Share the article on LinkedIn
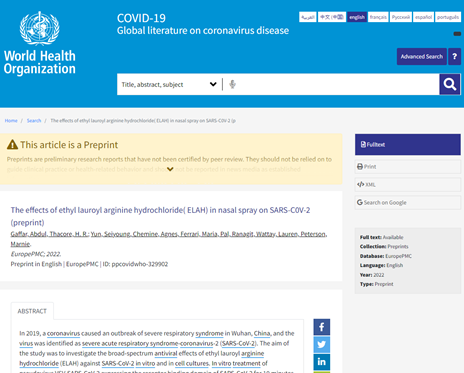The image size is (464, 373). click(322, 362)
